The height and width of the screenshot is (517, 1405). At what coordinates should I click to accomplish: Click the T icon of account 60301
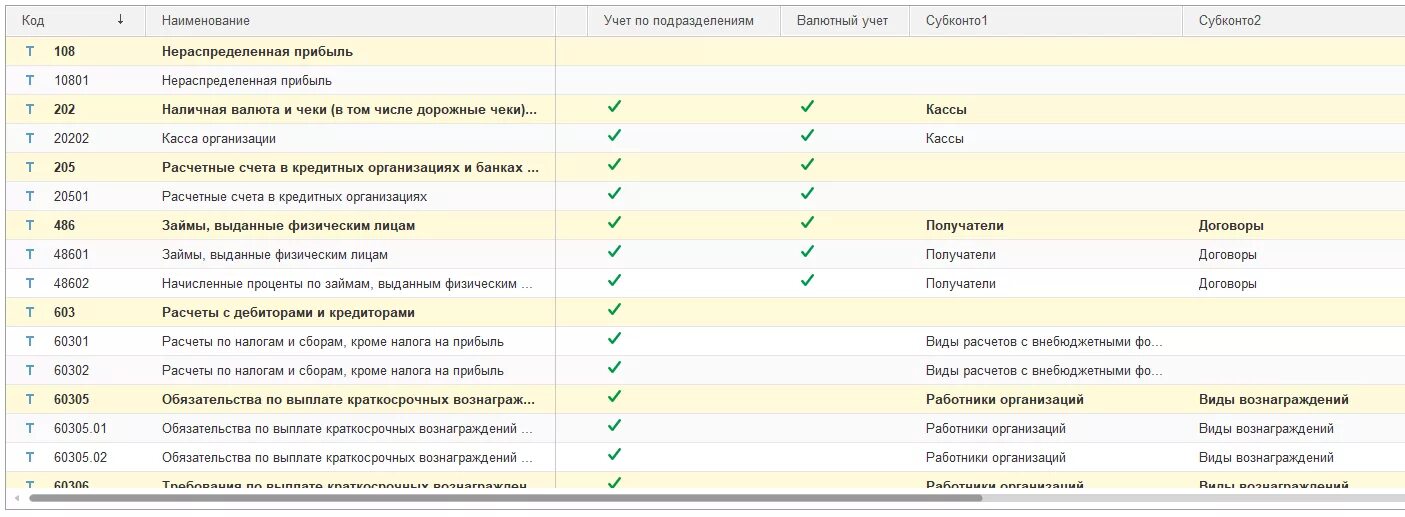tap(30, 341)
